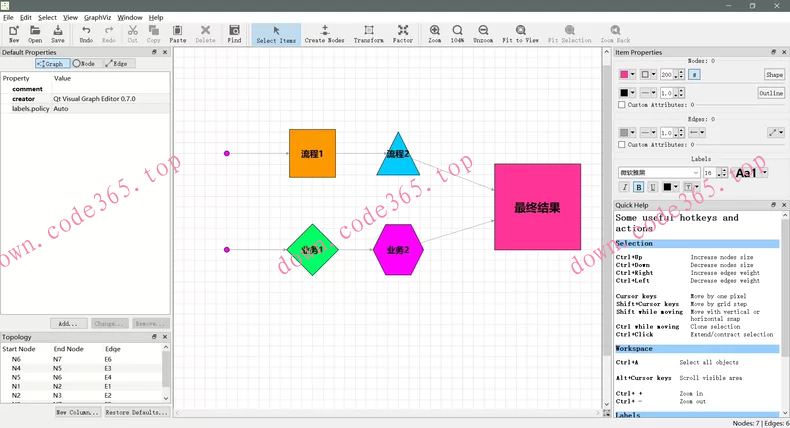Click Fit to View in toolbar
Viewport: 790px width, 428px height.
click(520, 35)
